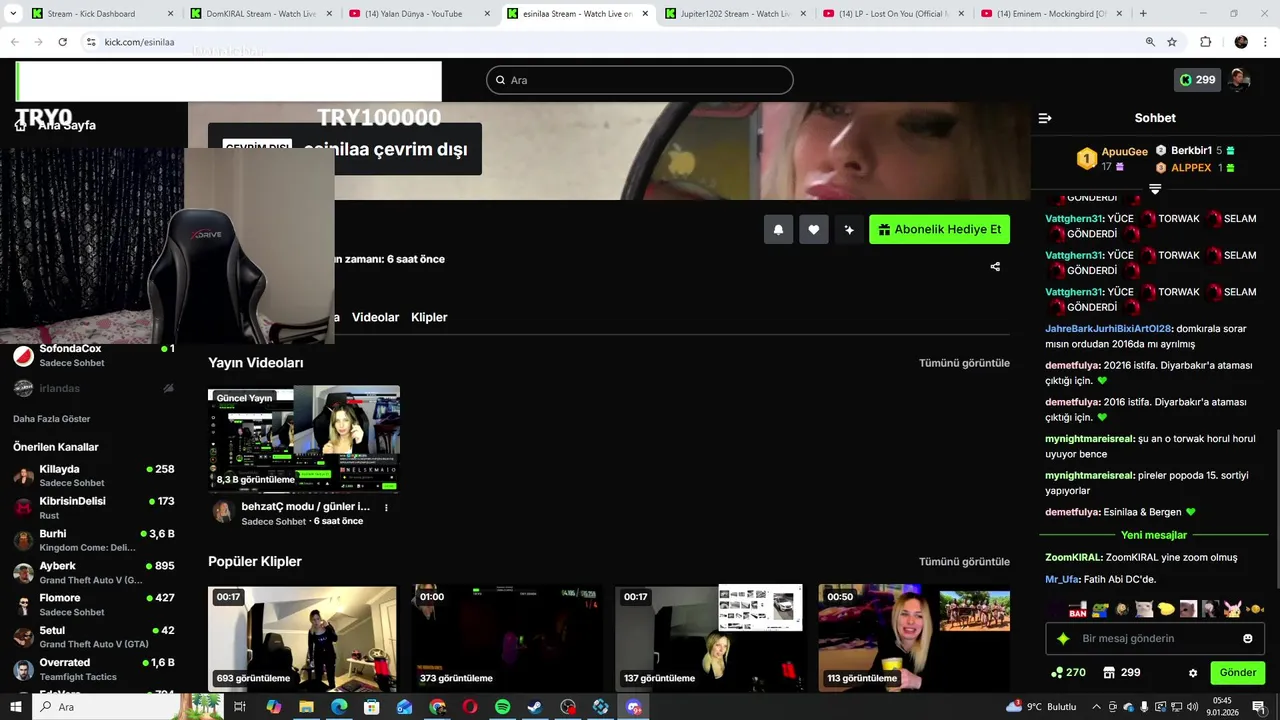Open the Ayberk recommended channel
This screenshot has width=1280, height=720.
point(94,572)
